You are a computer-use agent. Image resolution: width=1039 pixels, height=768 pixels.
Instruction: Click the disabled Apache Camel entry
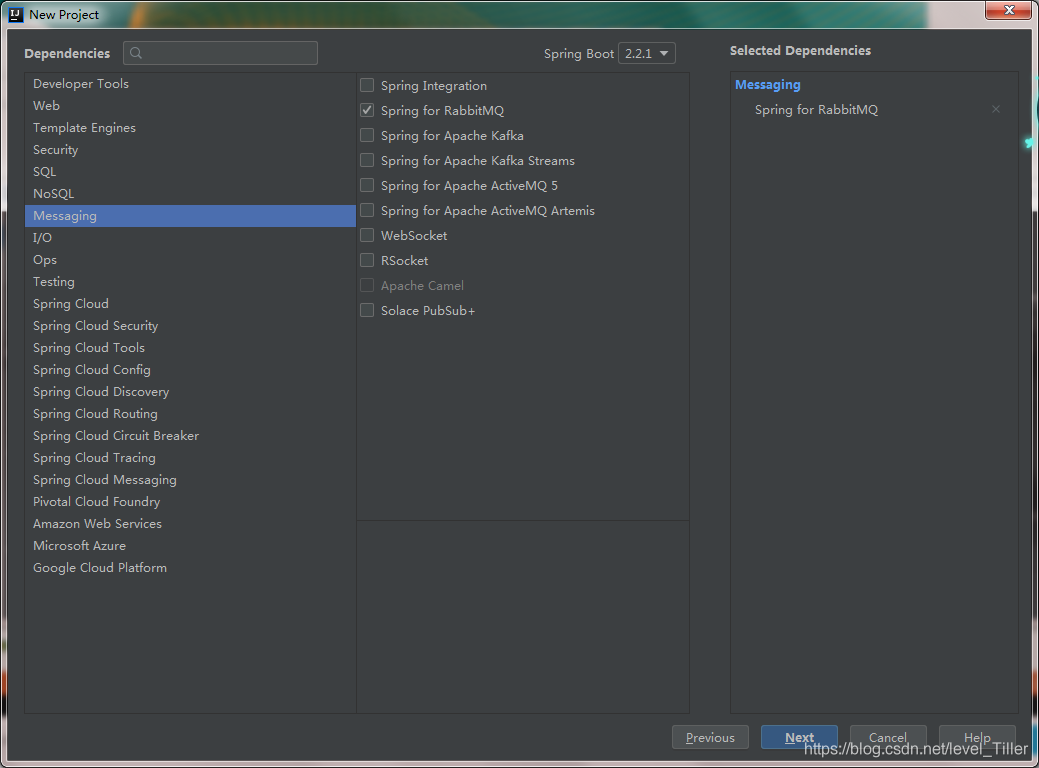[422, 286]
